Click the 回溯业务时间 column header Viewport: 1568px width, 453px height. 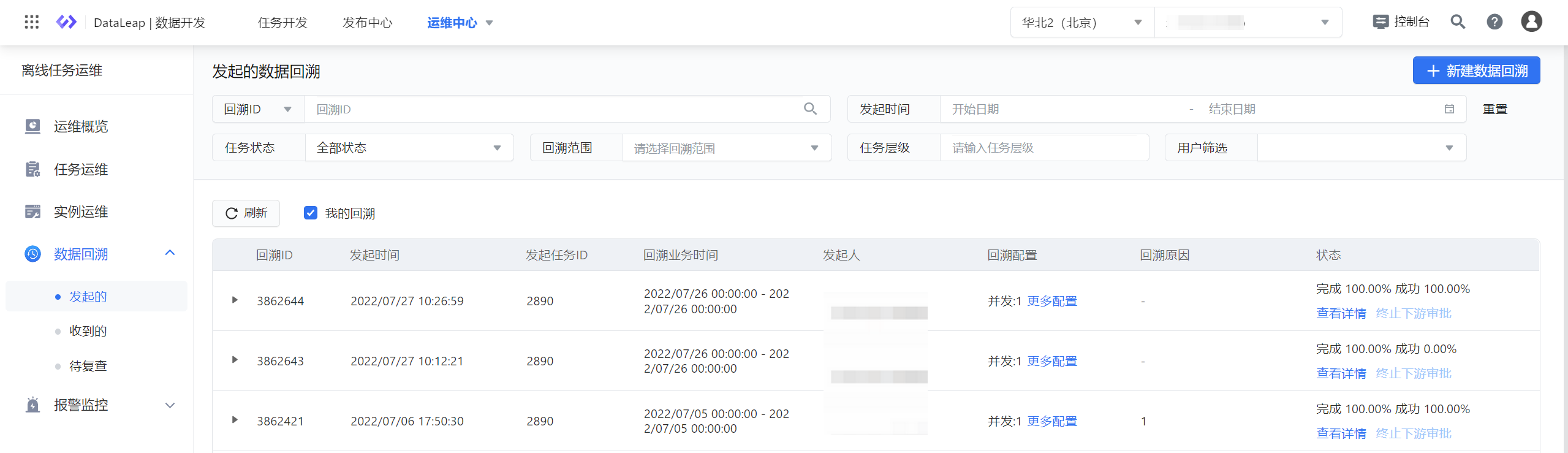pyautogui.click(x=681, y=255)
